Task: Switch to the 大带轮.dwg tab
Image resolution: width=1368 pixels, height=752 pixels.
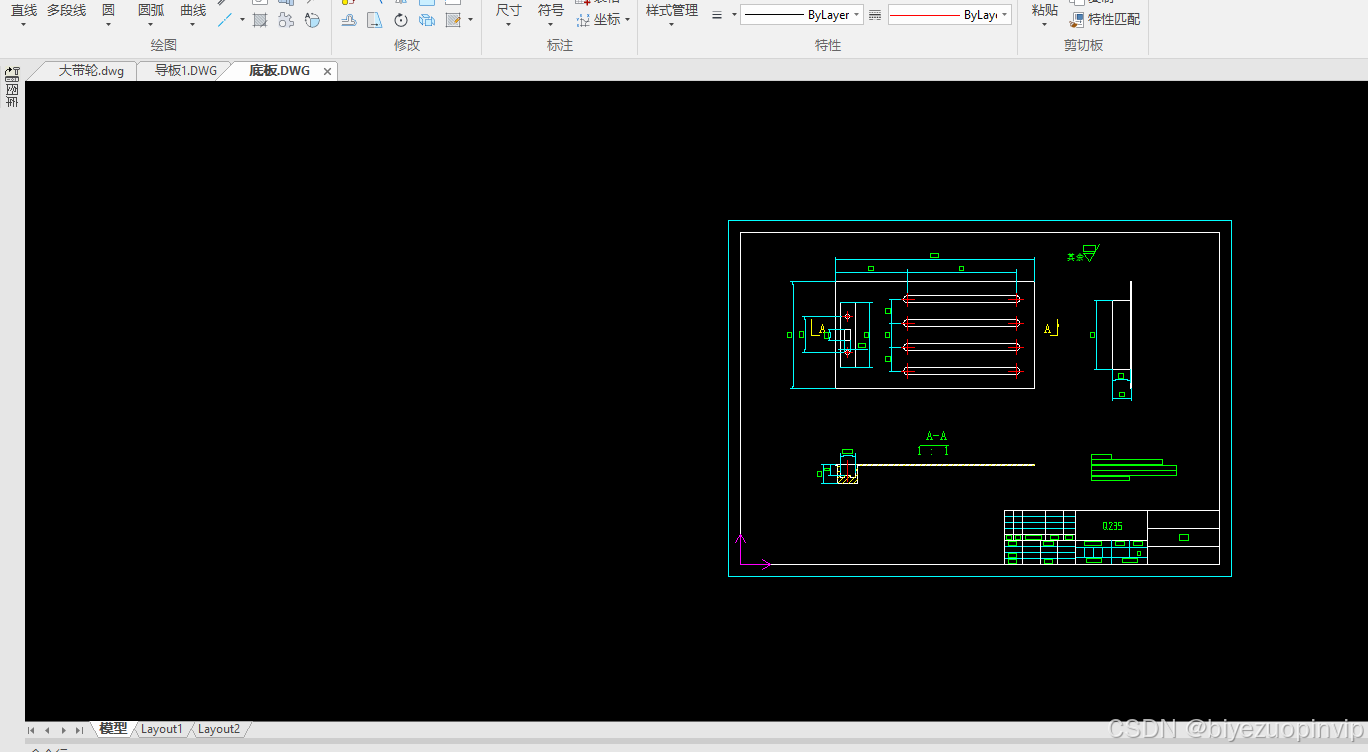Action: [x=91, y=71]
